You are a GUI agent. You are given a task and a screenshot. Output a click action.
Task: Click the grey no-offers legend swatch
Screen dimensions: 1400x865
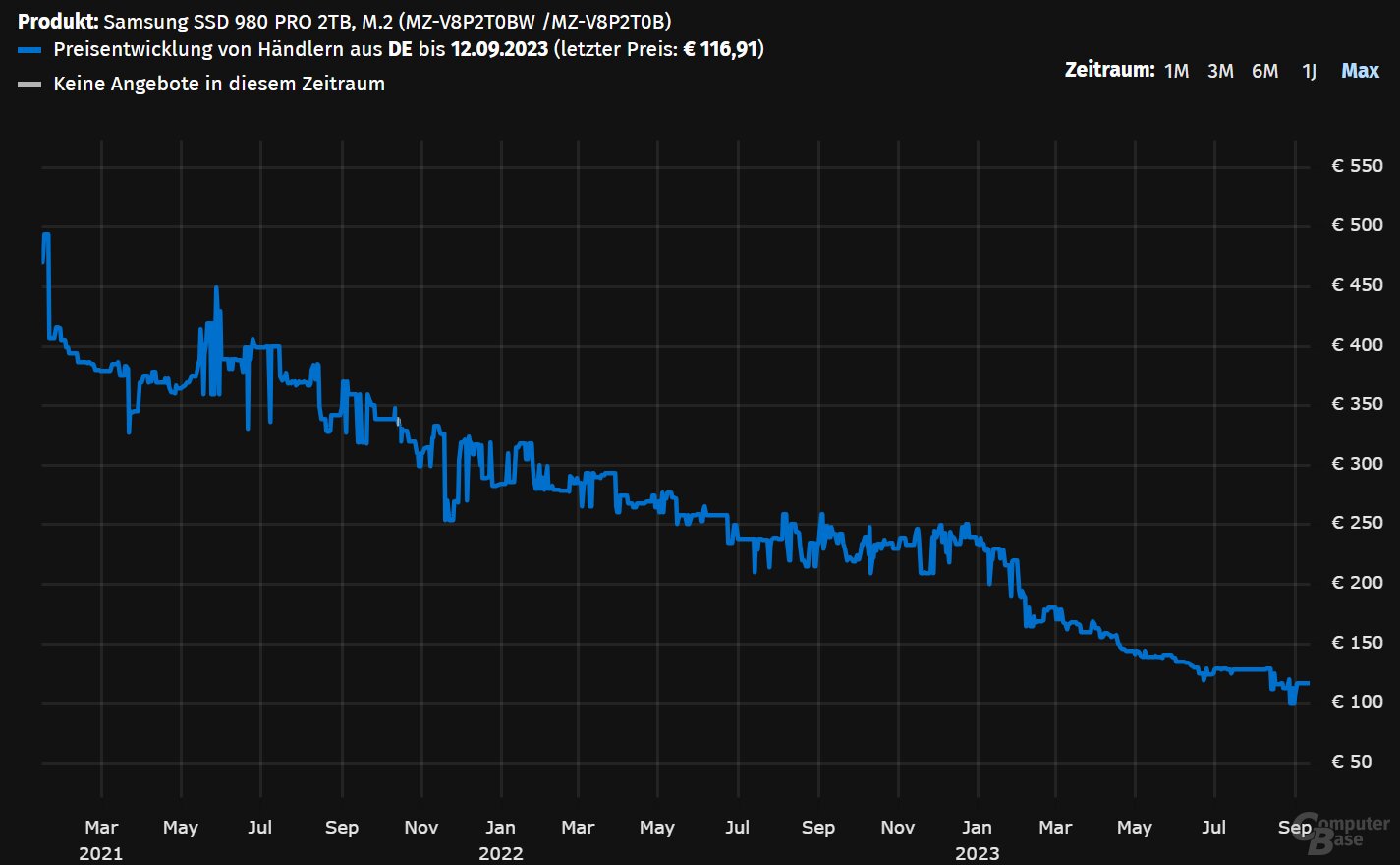point(29,85)
